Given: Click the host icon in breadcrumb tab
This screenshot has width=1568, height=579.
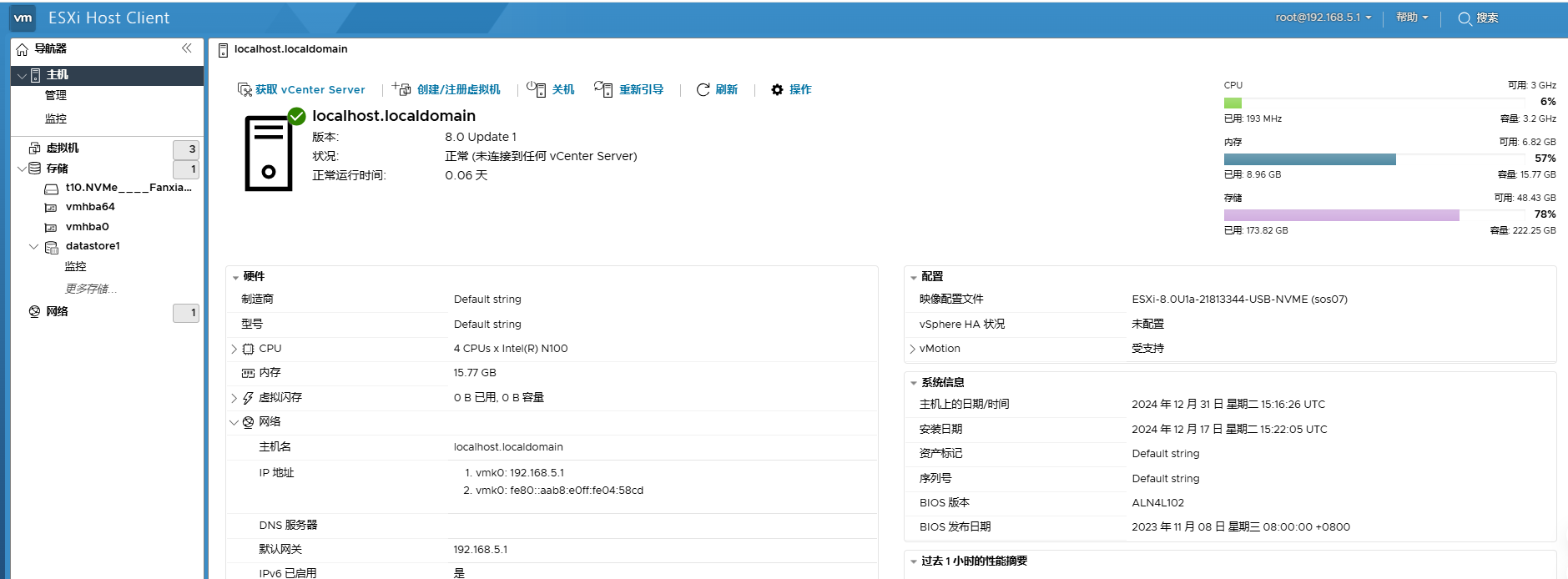Looking at the screenshot, I should coord(223,50).
